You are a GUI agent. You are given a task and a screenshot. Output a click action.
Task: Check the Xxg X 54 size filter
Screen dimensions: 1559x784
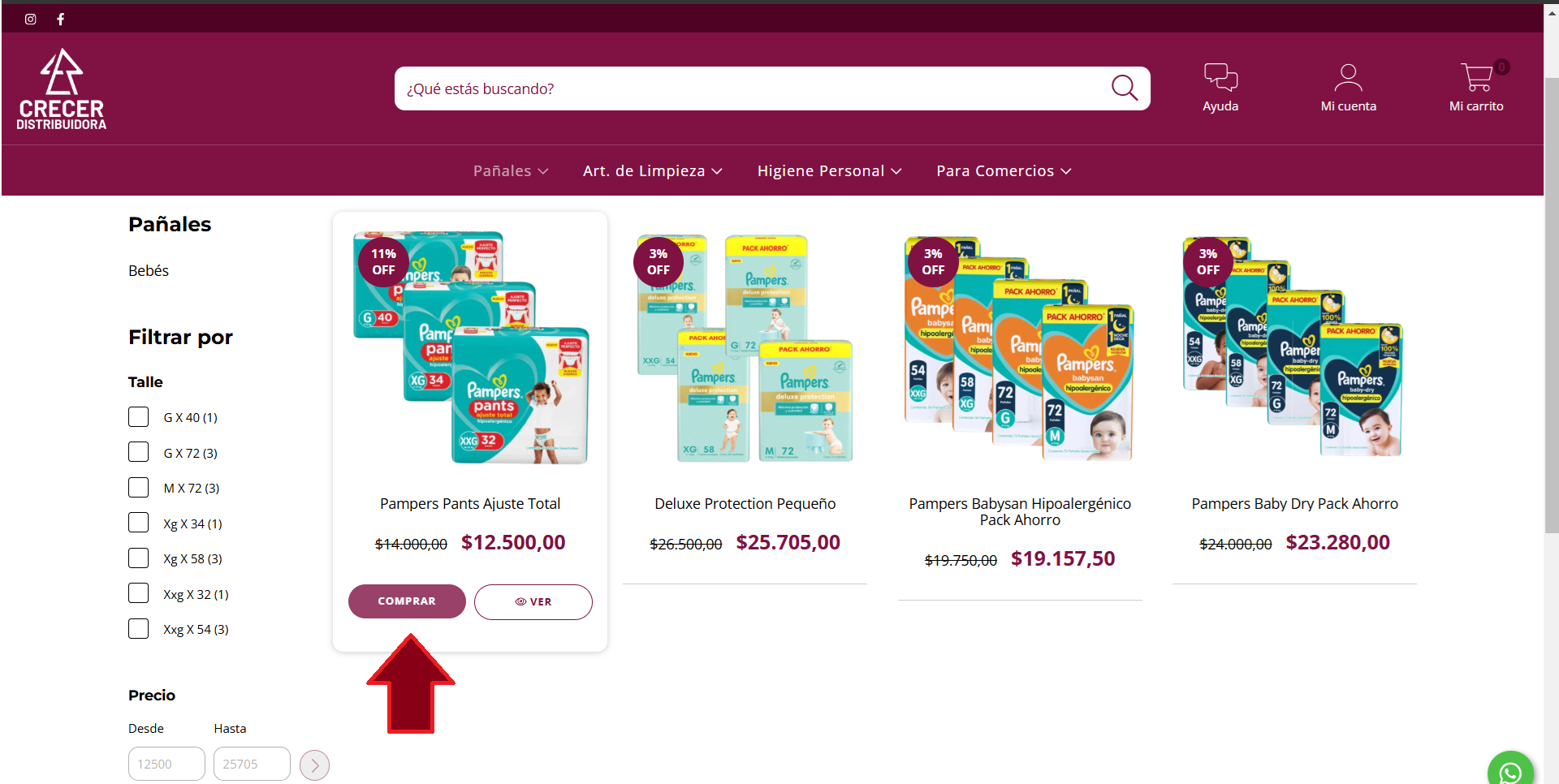click(139, 629)
